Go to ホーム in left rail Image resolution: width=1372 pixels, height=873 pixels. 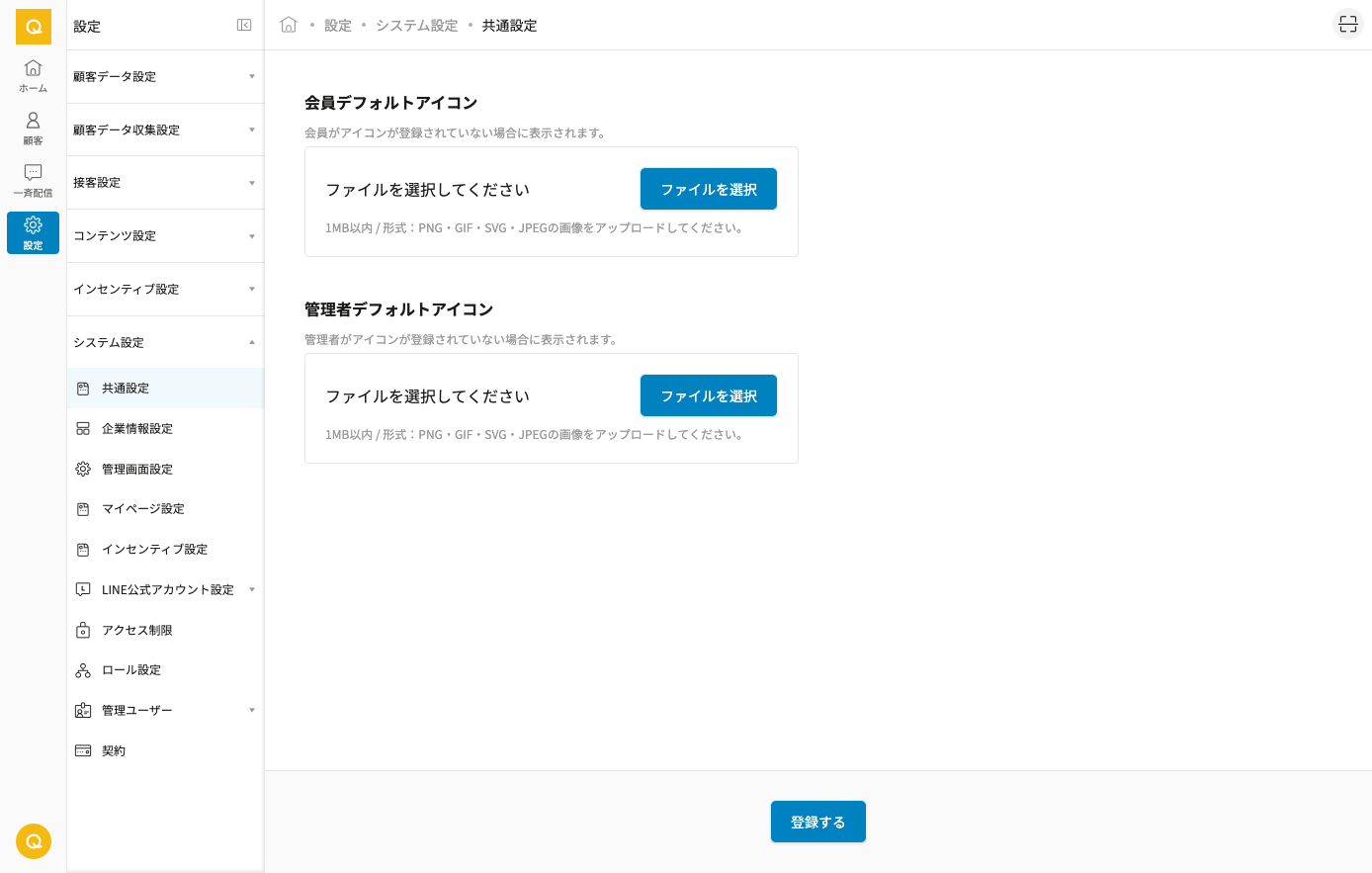33,75
